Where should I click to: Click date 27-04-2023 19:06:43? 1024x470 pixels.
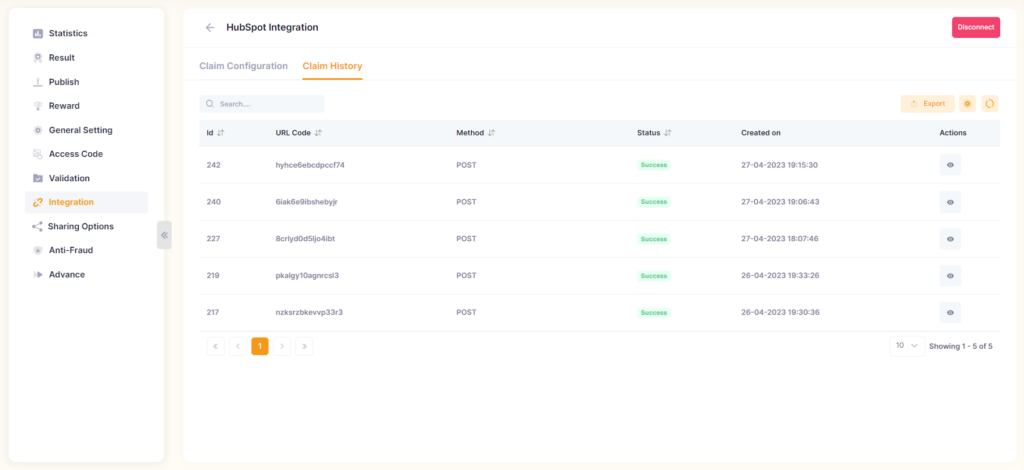(x=780, y=202)
